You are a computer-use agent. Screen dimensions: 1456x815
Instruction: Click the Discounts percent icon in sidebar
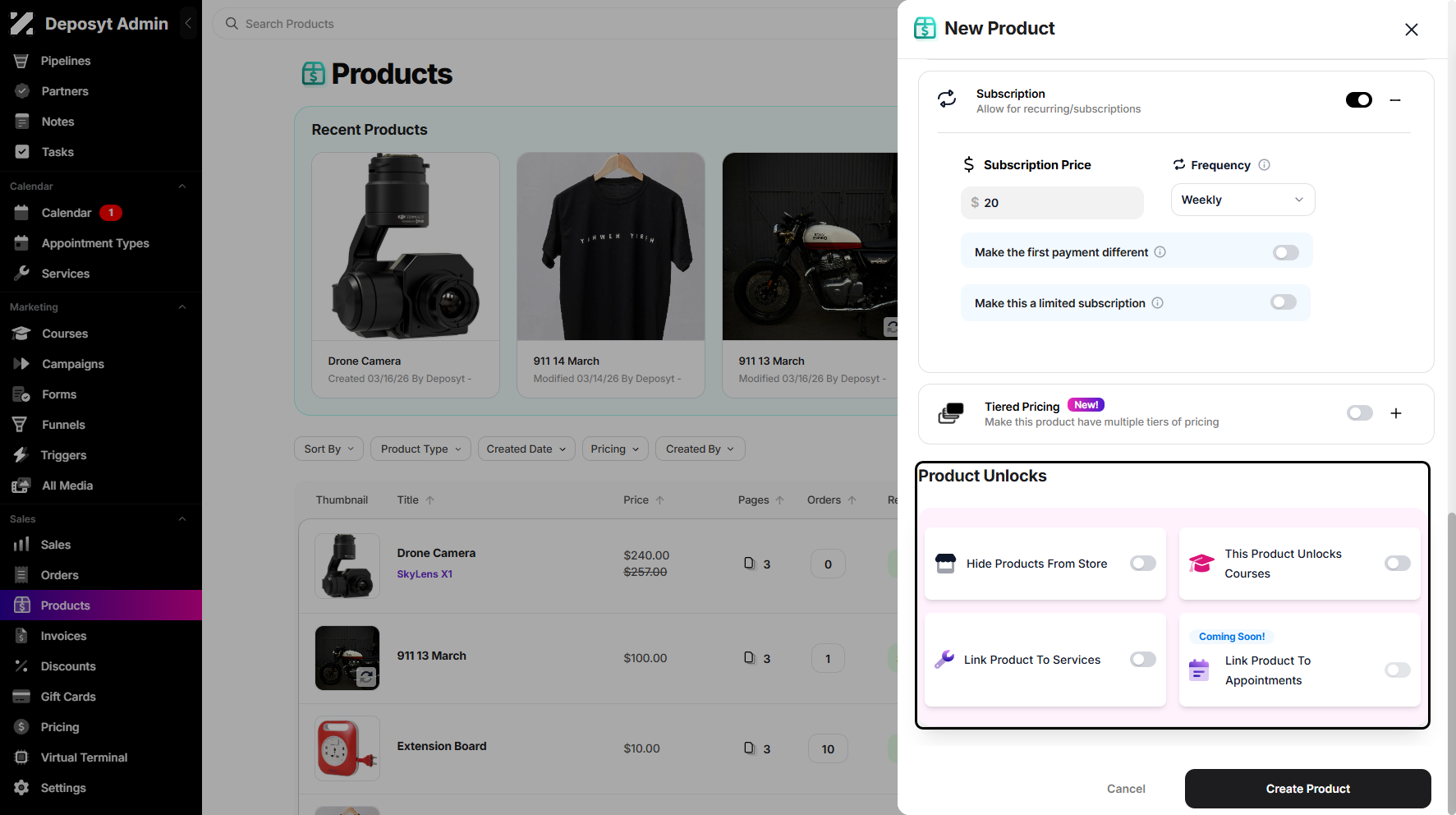(x=21, y=666)
